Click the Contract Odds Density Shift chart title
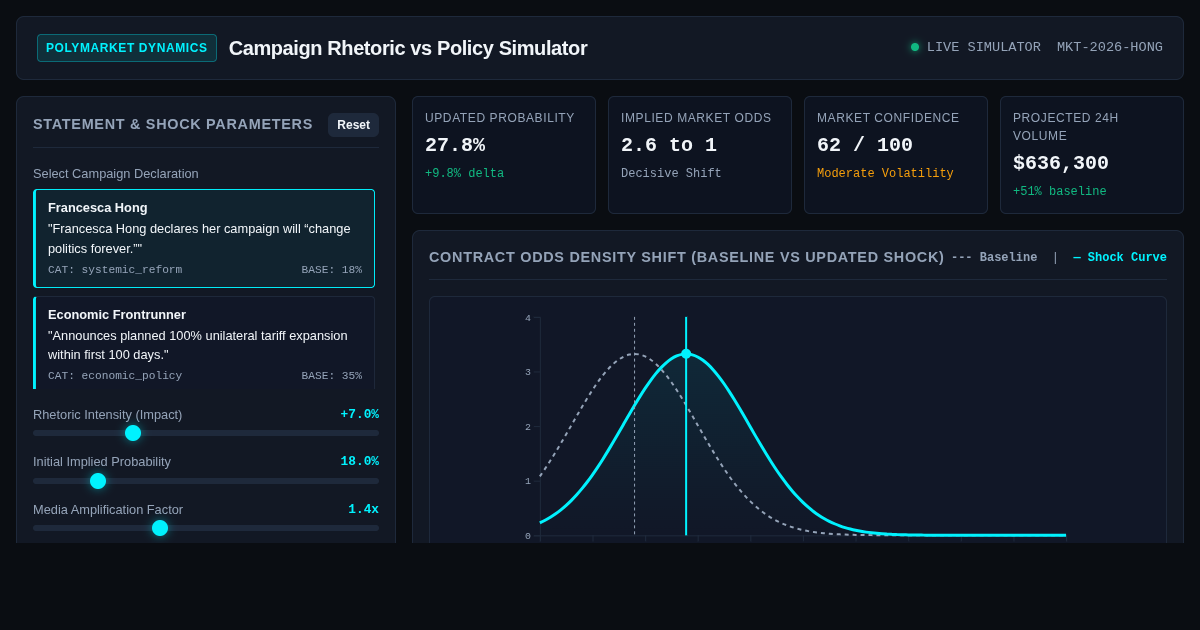The image size is (1200, 630). [x=687, y=257]
